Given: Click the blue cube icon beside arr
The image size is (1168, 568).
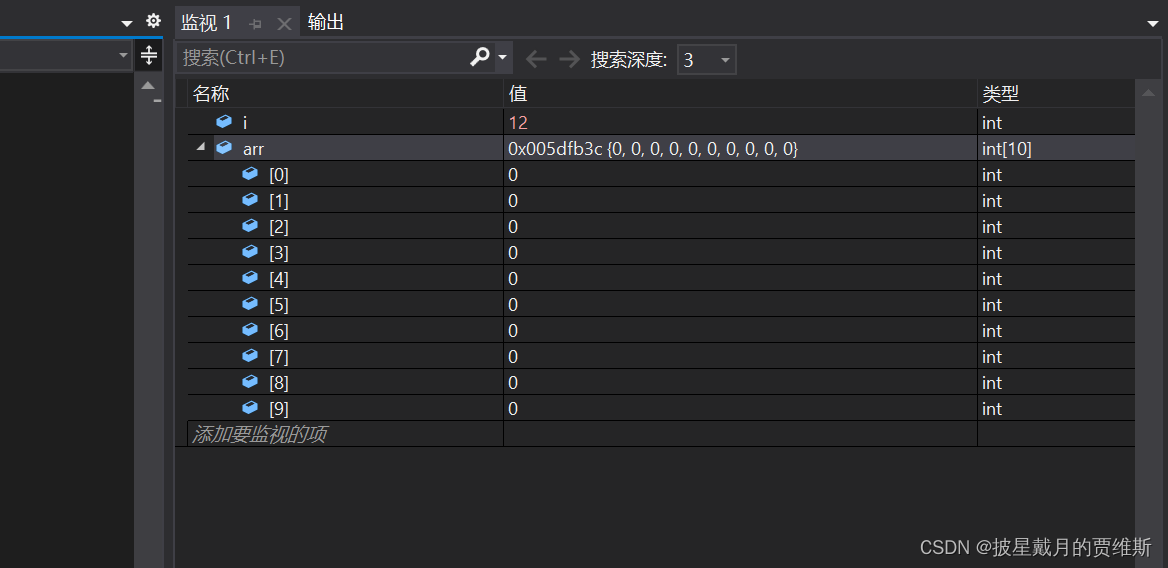Looking at the screenshot, I should (x=224, y=148).
